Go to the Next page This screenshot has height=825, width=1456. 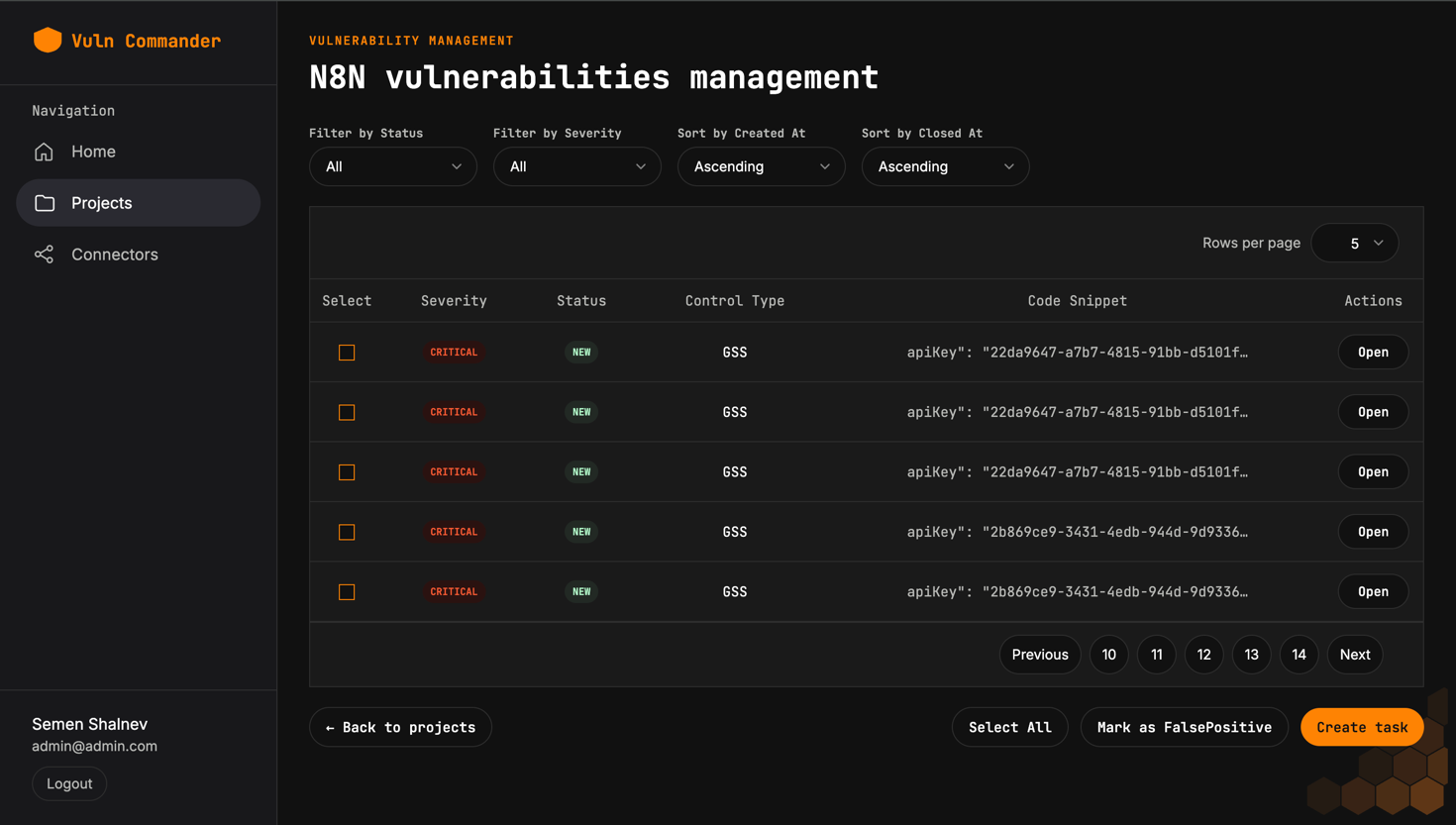click(1355, 655)
